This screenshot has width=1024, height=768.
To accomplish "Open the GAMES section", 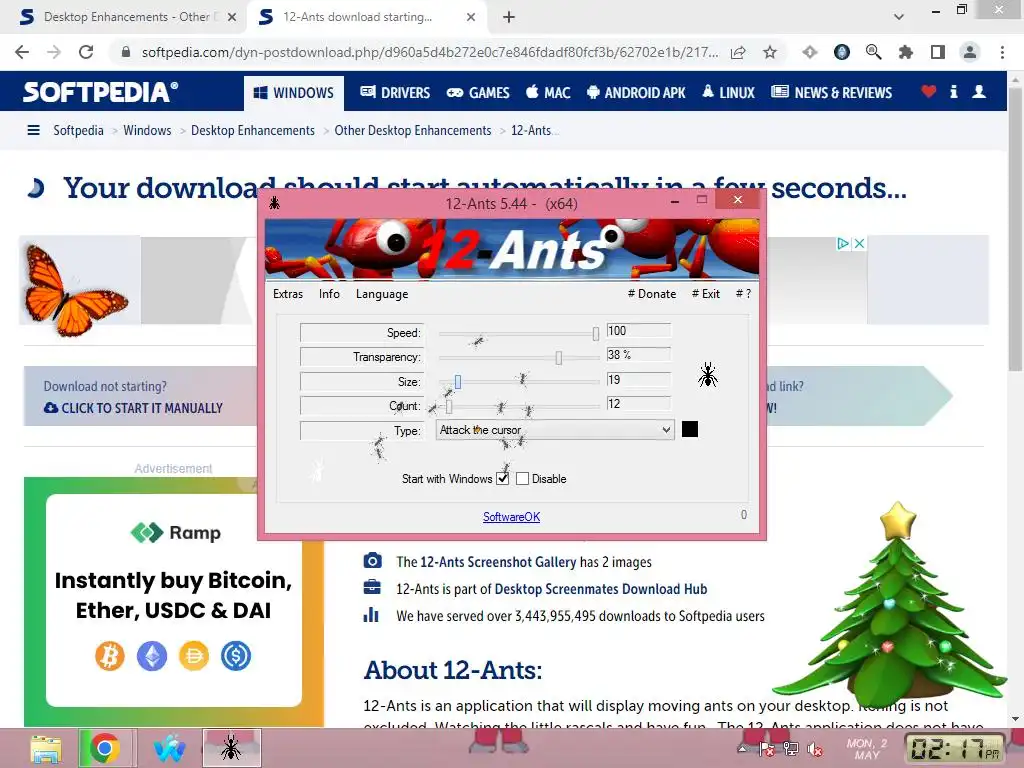I will pyautogui.click(x=478, y=93).
